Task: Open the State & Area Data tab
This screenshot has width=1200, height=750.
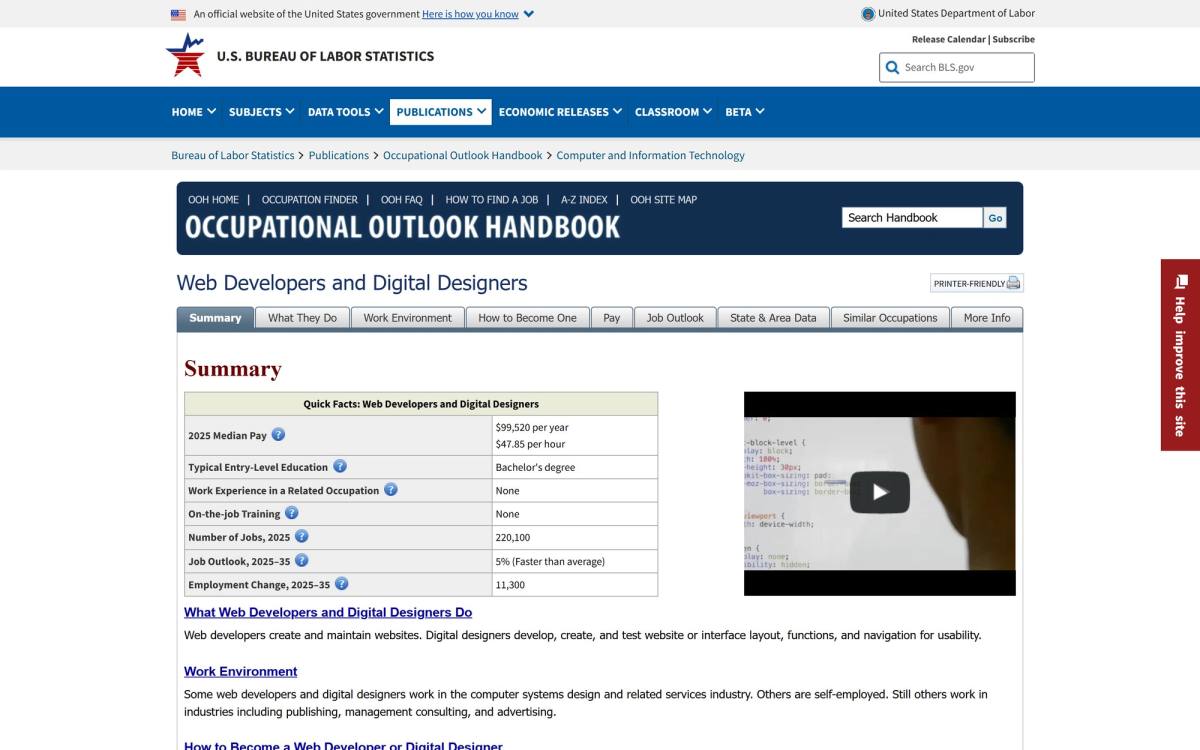Action: point(773,318)
